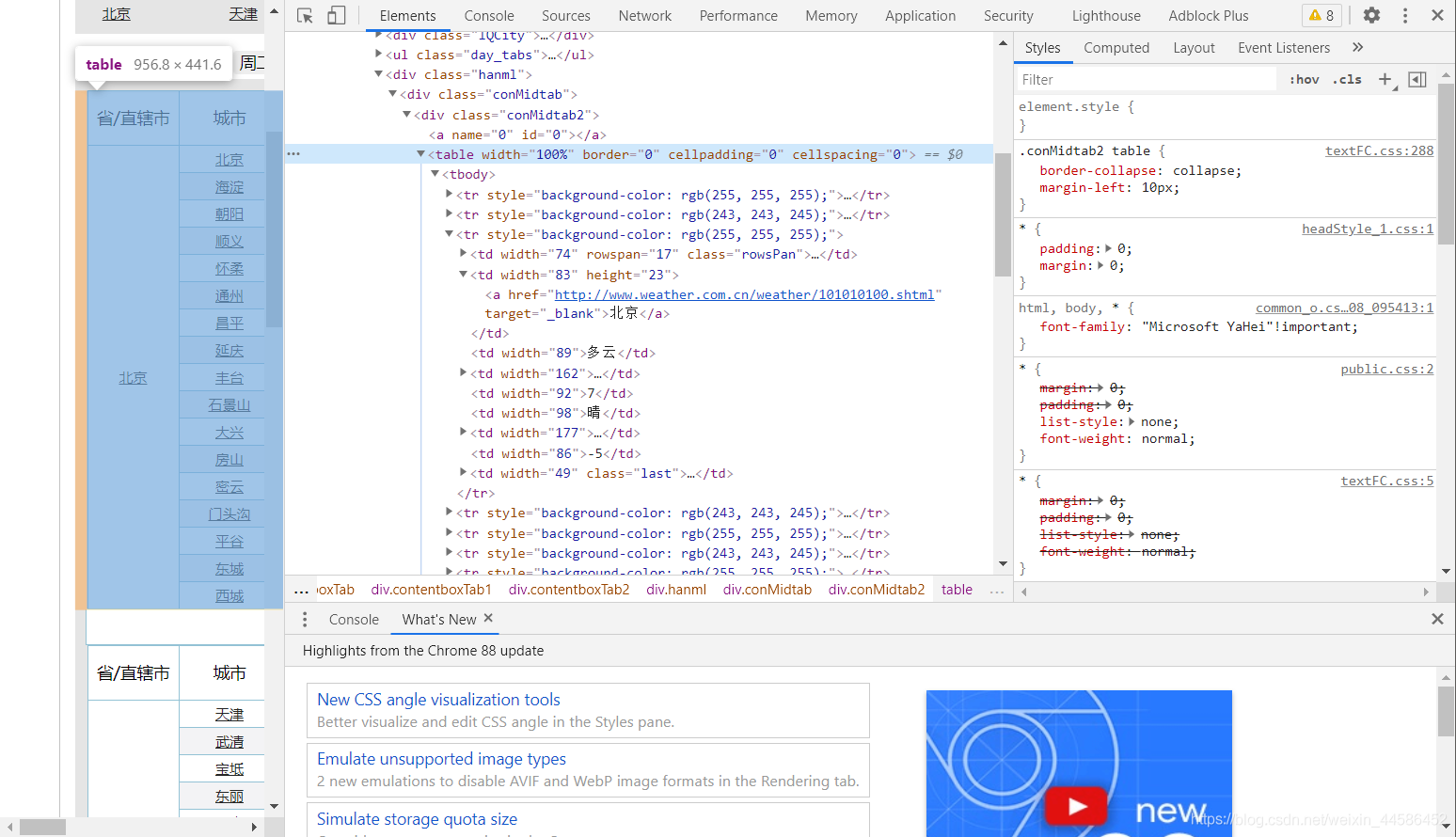Open the Lighthouse tab
Viewport: 1456px width, 837px height.
1106,16
